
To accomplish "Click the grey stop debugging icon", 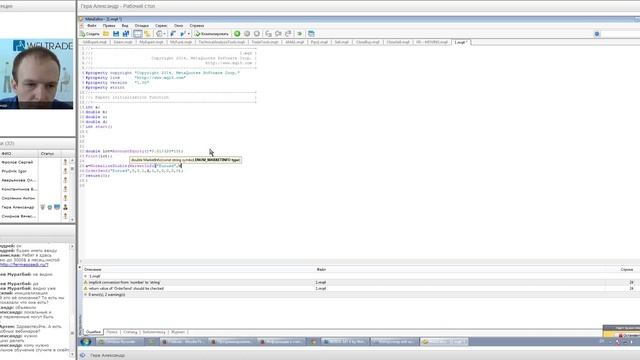I will (x=257, y=34).
